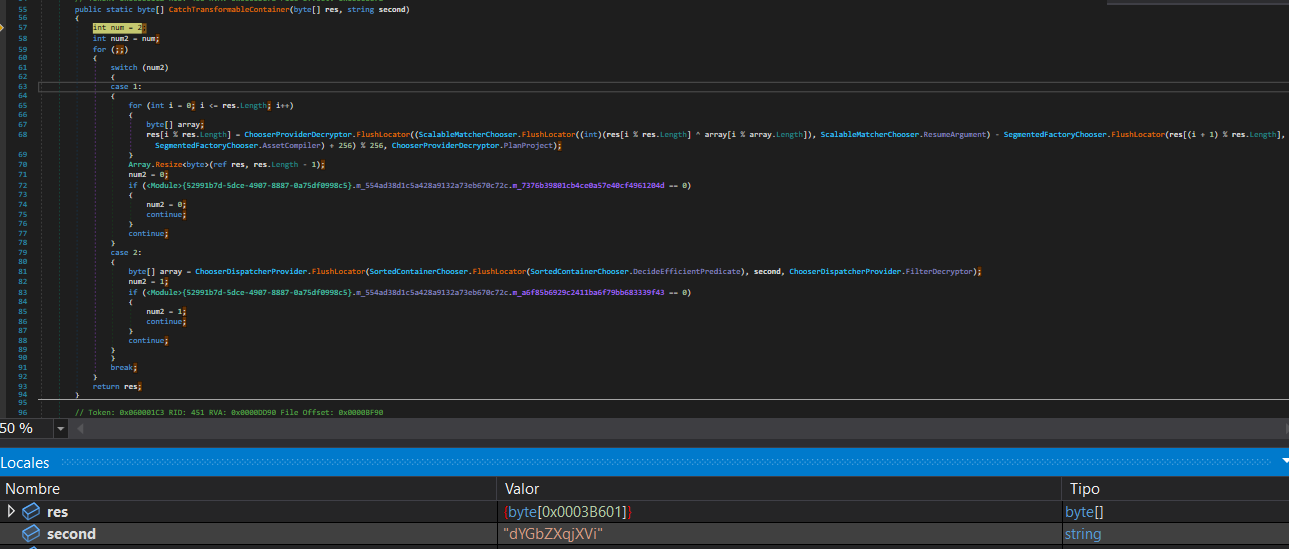Viewport: 1289px width, 549px height.
Task: Click the byte[] type of res
Action: click(x=1085, y=512)
